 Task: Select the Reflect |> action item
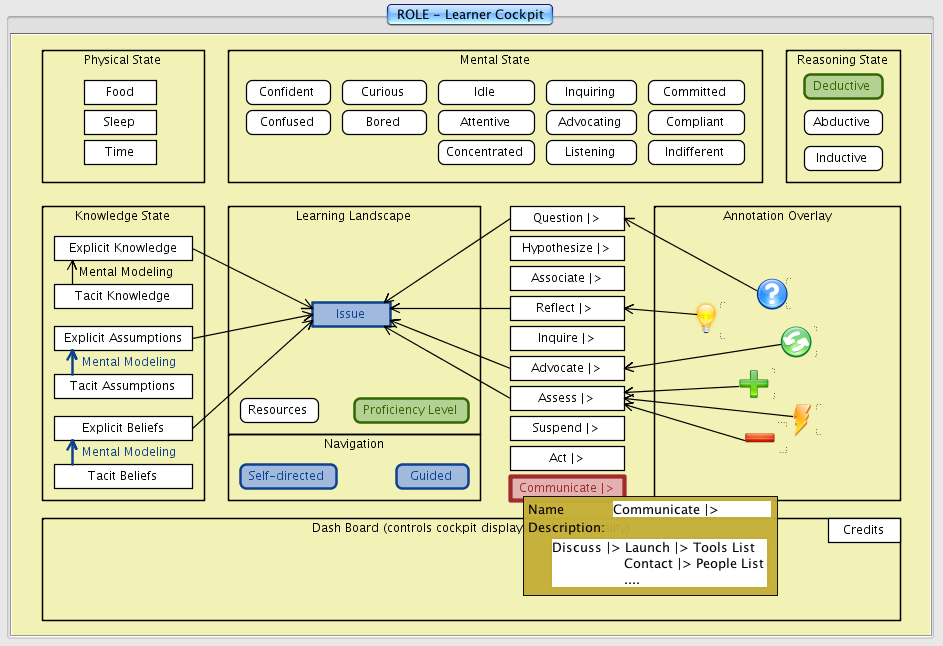567,308
